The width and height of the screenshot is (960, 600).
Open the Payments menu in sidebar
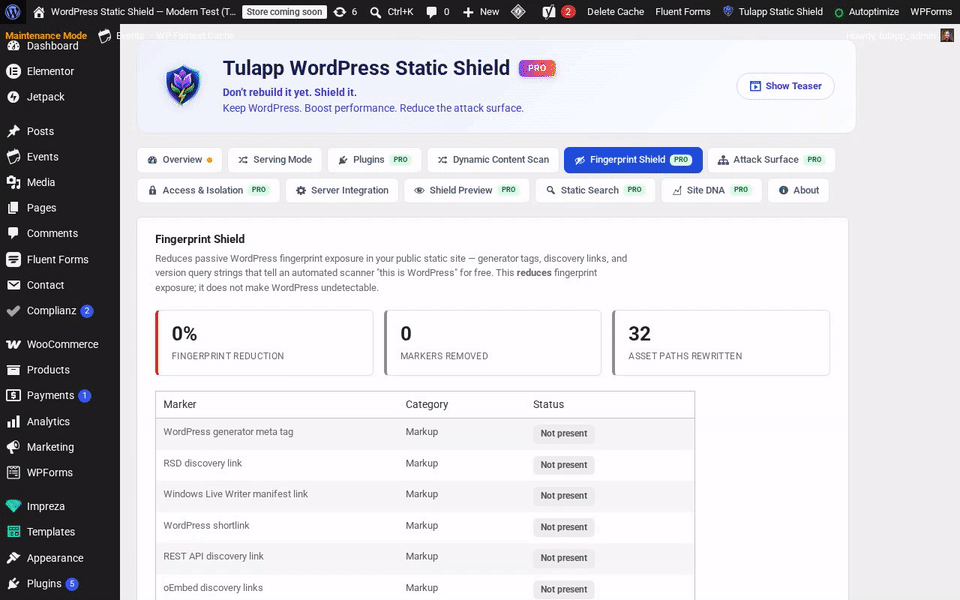pos(60,396)
